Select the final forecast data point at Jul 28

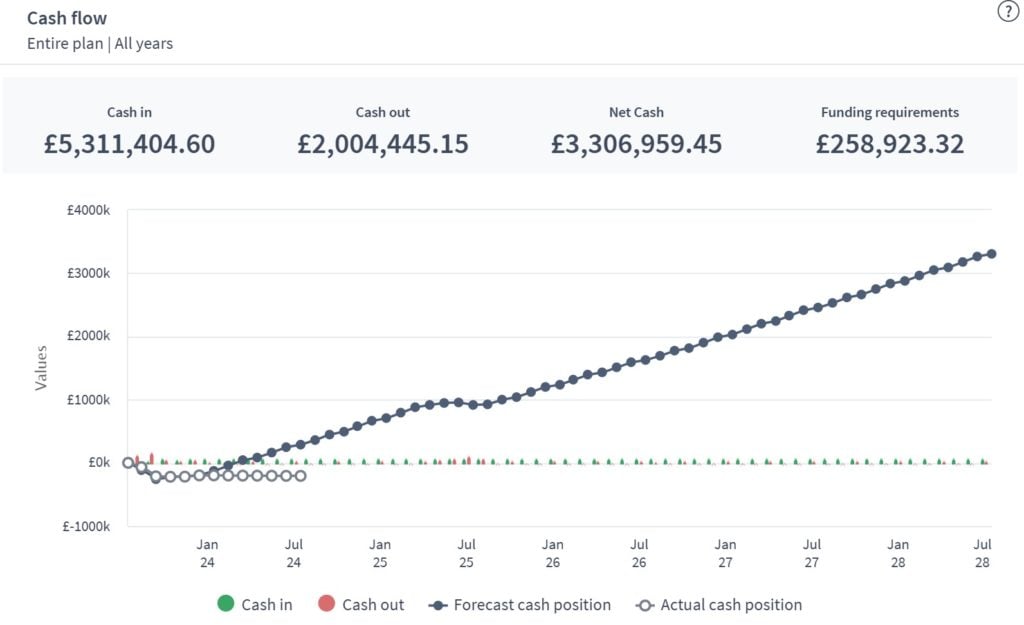click(x=991, y=254)
